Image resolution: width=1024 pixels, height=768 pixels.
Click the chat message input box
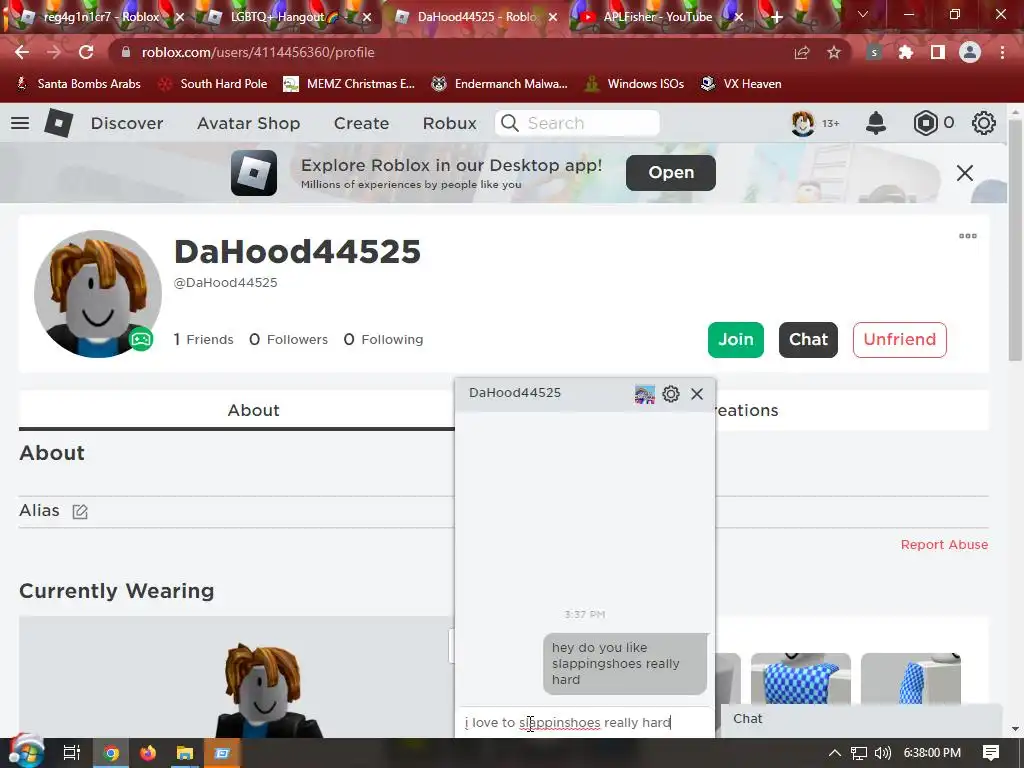pyautogui.click(x=584, y=722)
